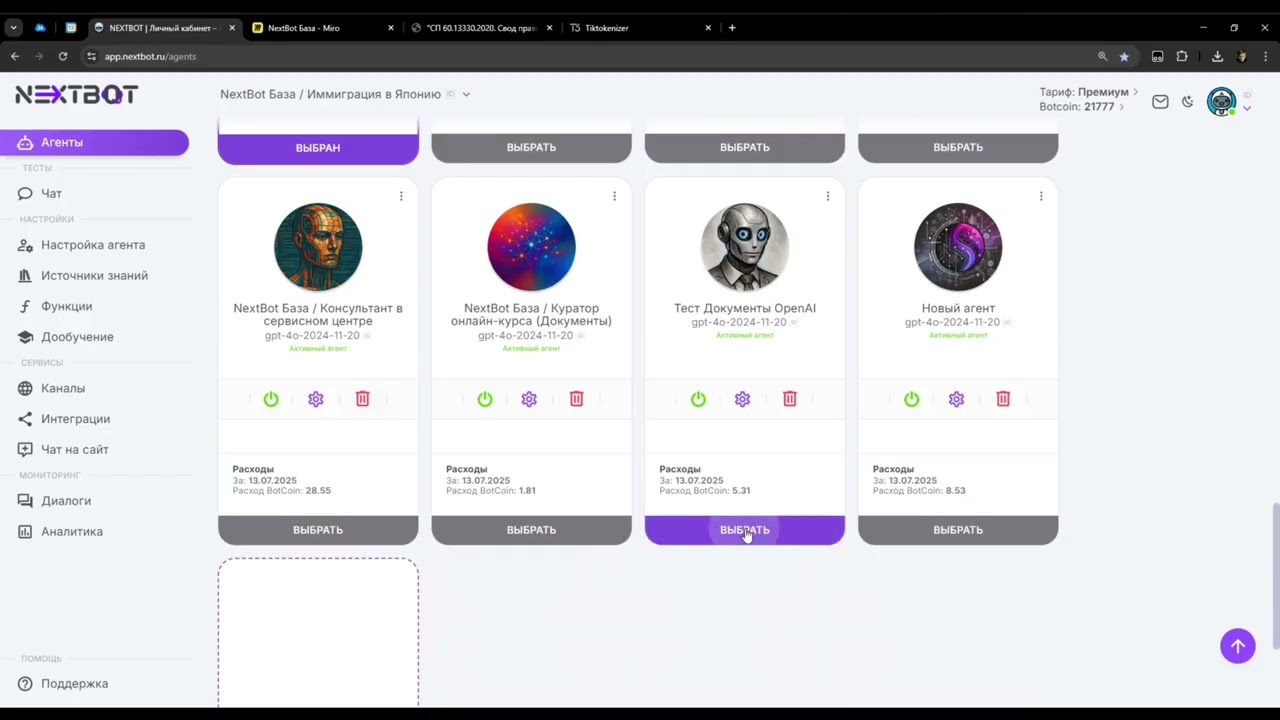Click the empty dashed add-agent card
1280x720 pixels.
pos(318,633)
